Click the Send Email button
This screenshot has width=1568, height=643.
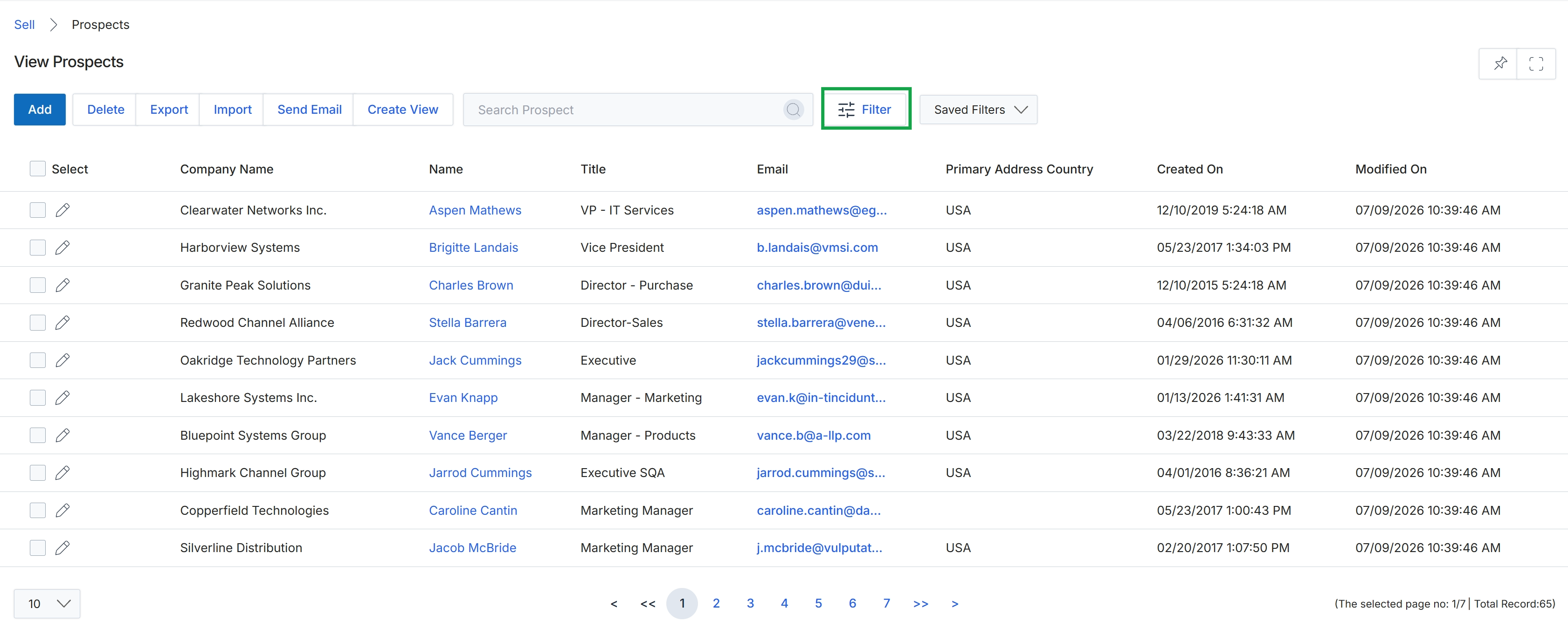click(309, 110)
